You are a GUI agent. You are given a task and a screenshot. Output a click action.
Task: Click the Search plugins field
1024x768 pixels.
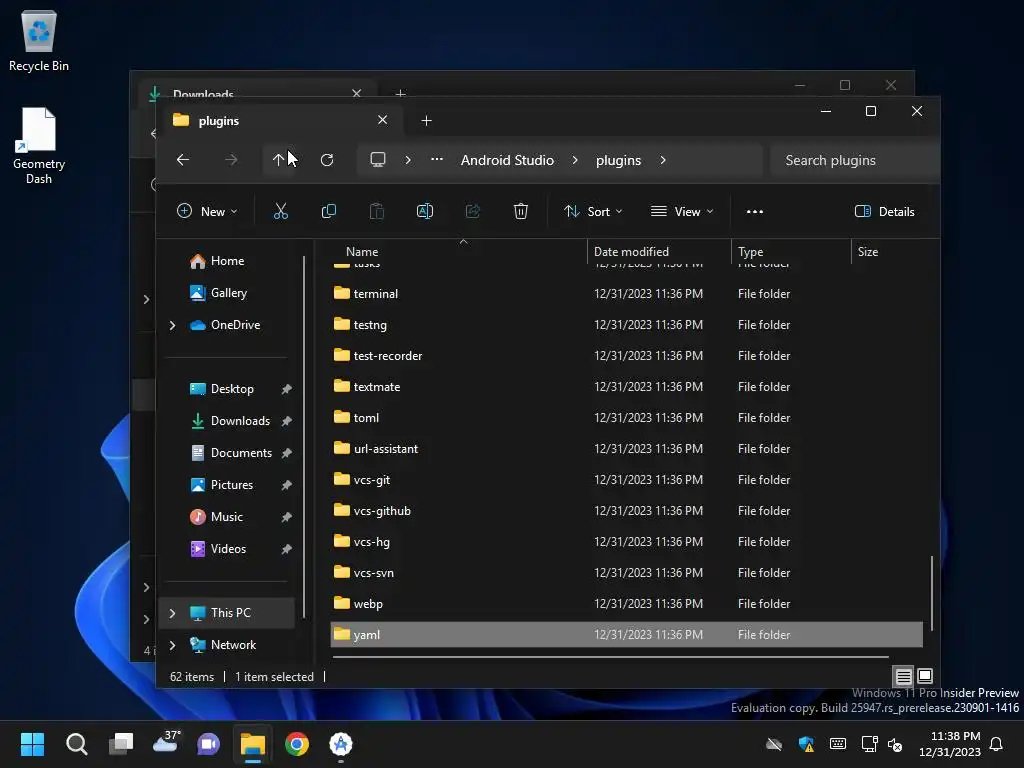point(854,160)
